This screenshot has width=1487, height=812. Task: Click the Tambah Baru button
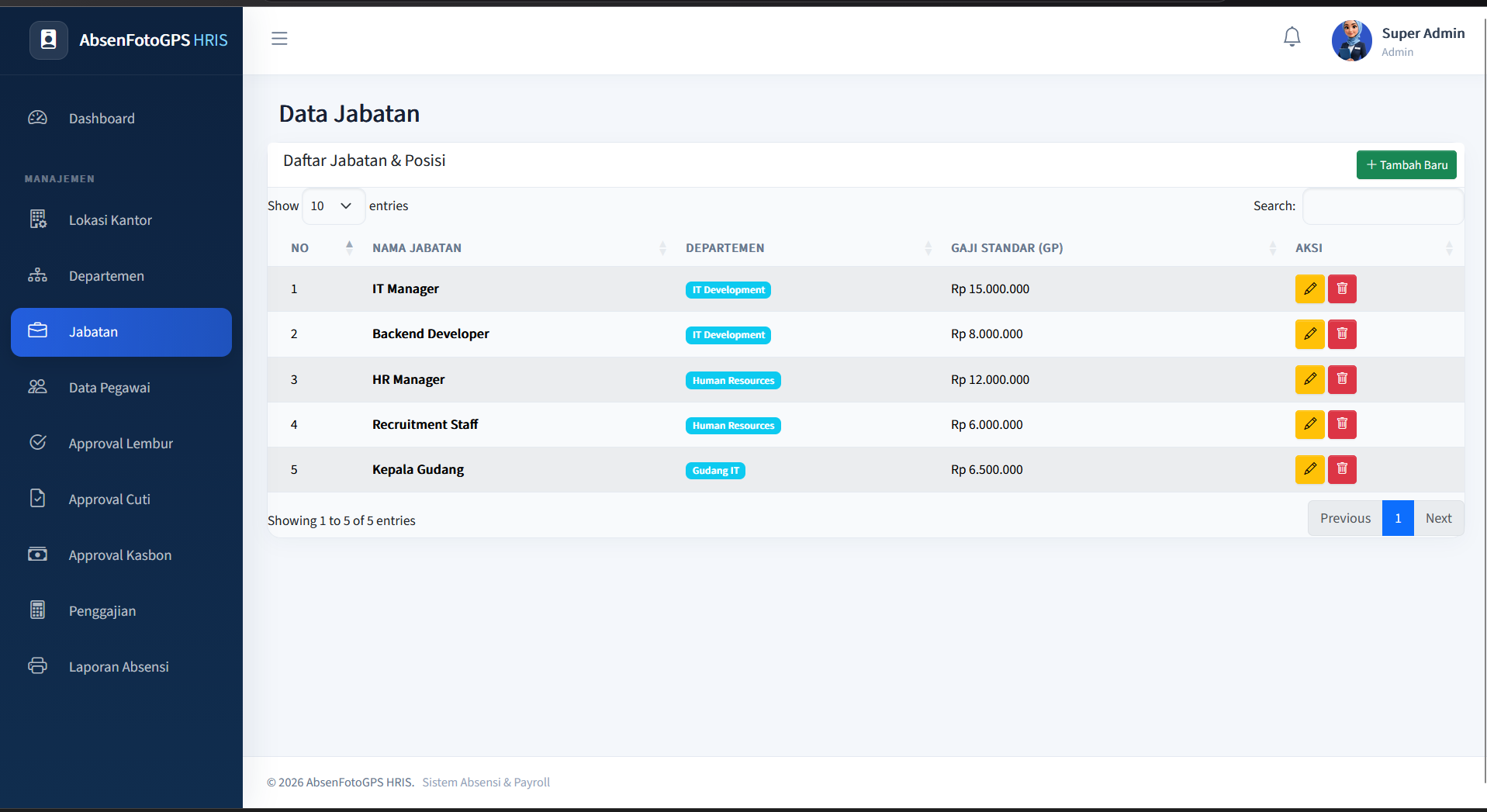[1406, 165]
